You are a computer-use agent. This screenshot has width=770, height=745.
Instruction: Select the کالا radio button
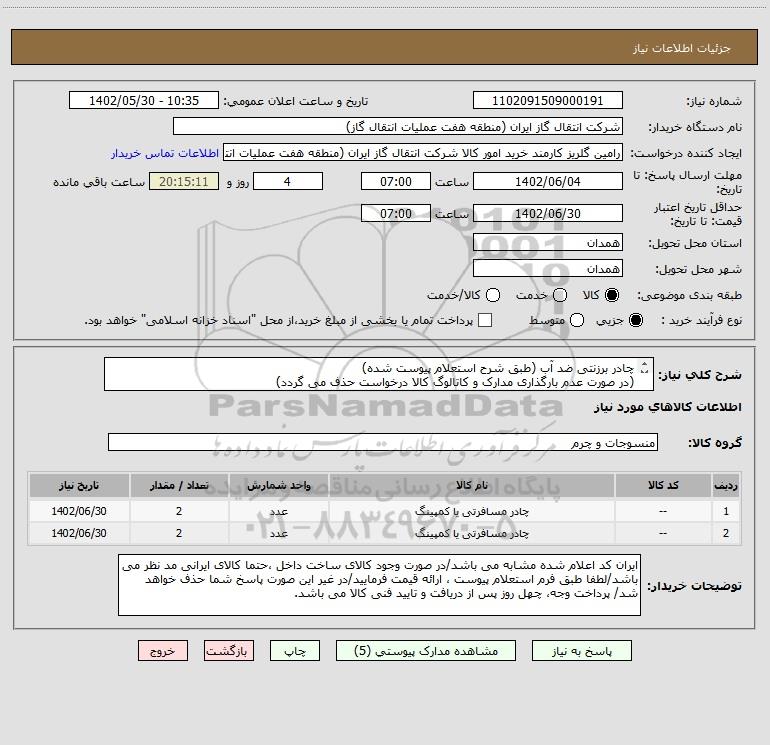pos(612,295)
